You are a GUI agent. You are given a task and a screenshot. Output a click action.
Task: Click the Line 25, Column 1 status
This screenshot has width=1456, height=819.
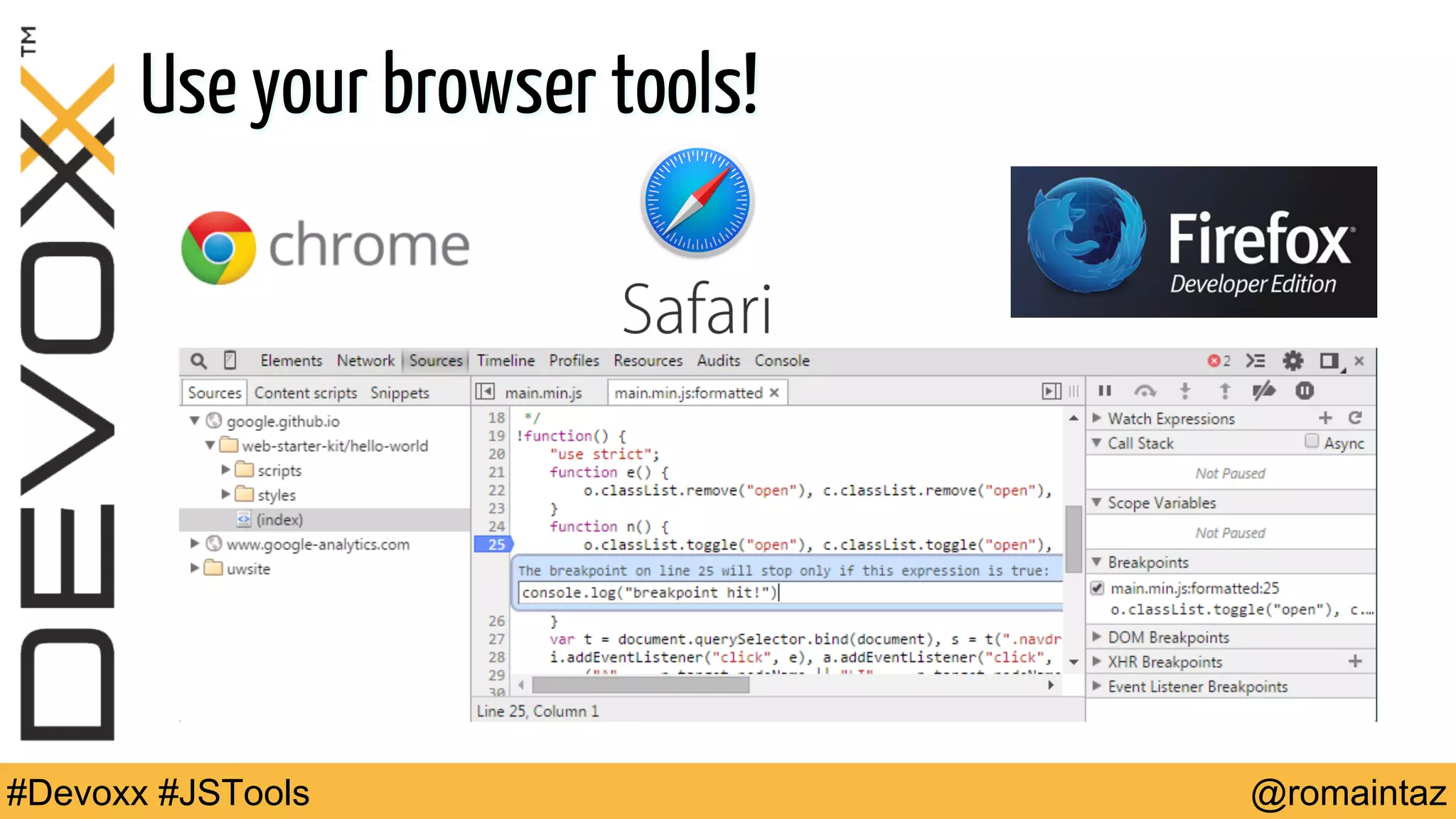tap(537, 711)
